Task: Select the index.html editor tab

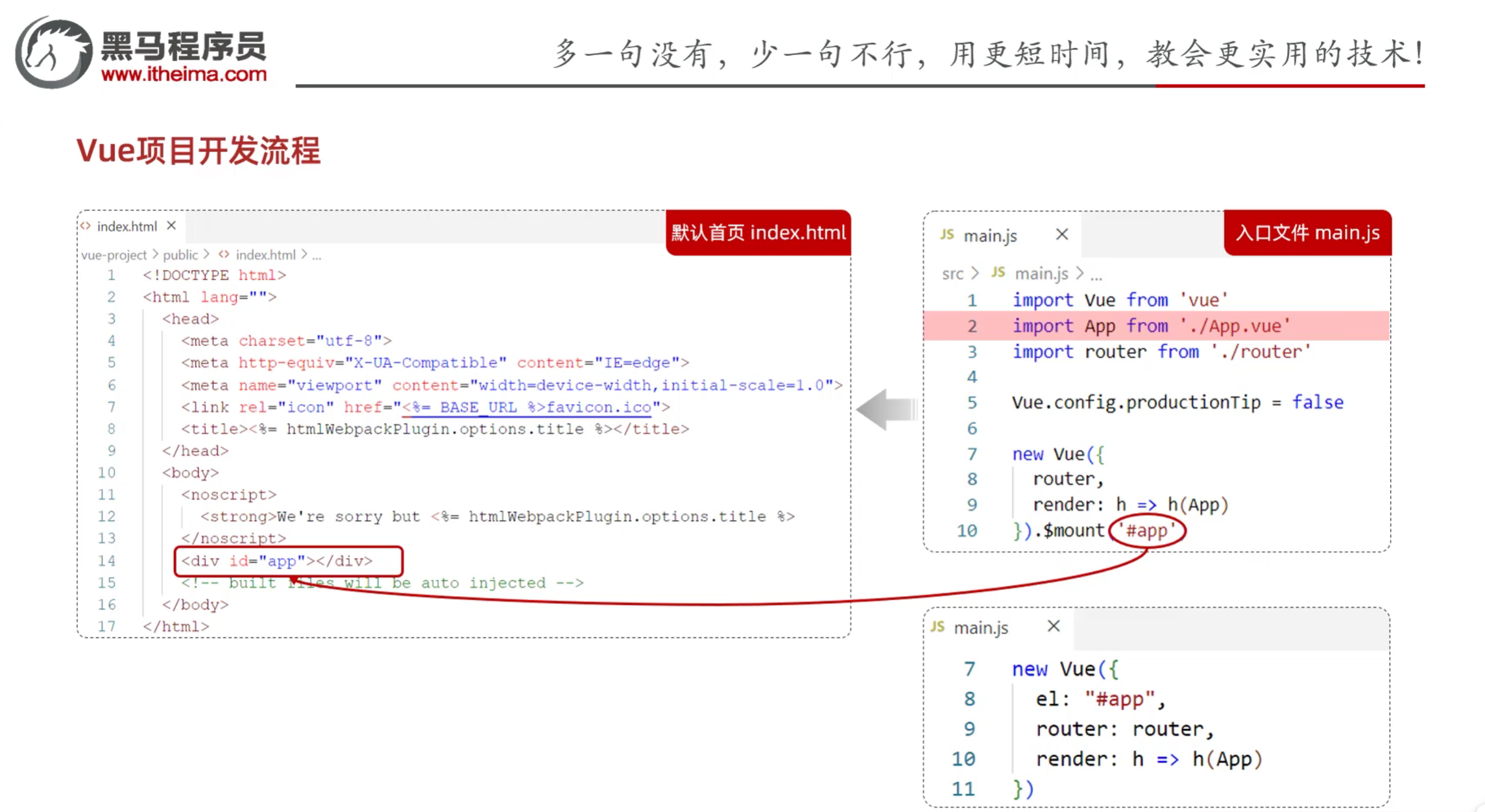Action: tap(127, 226)
